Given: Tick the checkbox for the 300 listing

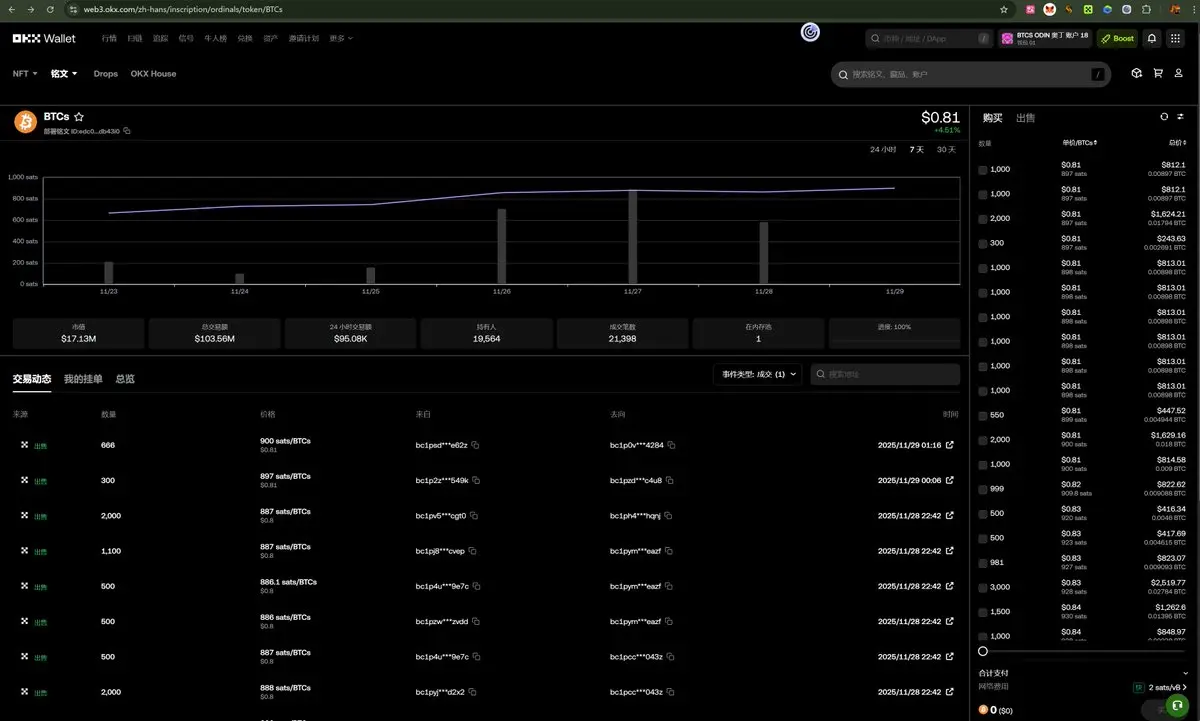Looking at the screenshot, I should tap(983, 243).
